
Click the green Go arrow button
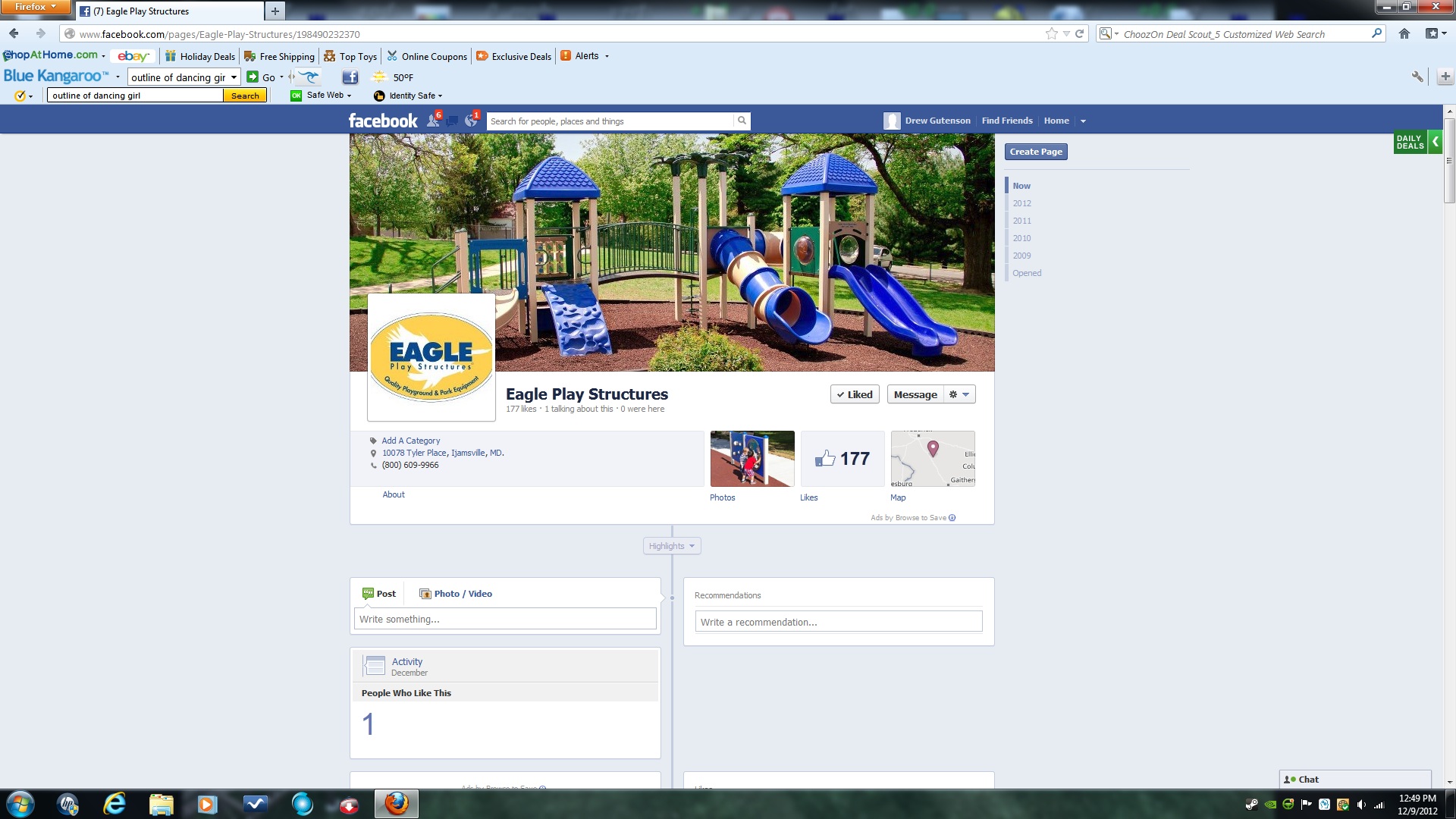click(253, 77)
